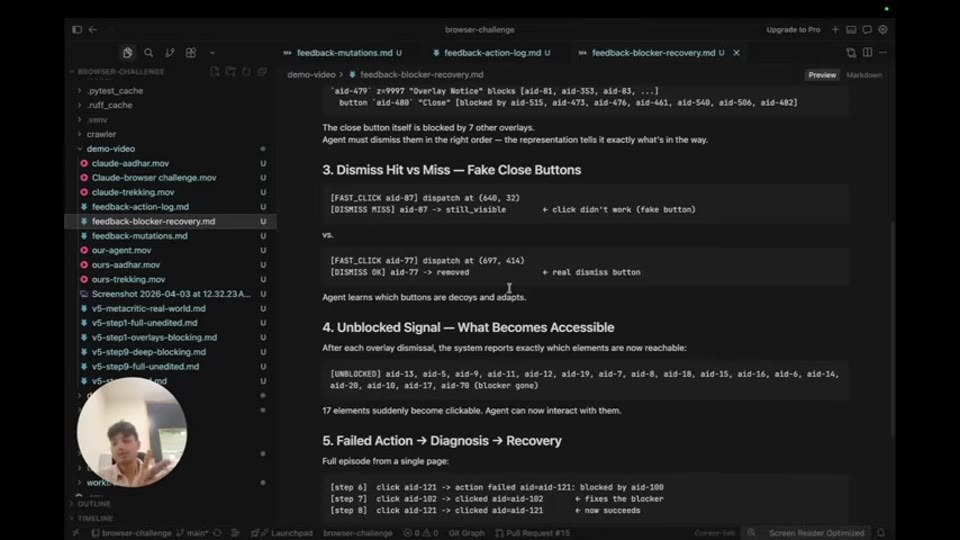Open Pull Request #15 status item
Image resolution: width=960 pixels, height=540 pixels.
[533, 533]
